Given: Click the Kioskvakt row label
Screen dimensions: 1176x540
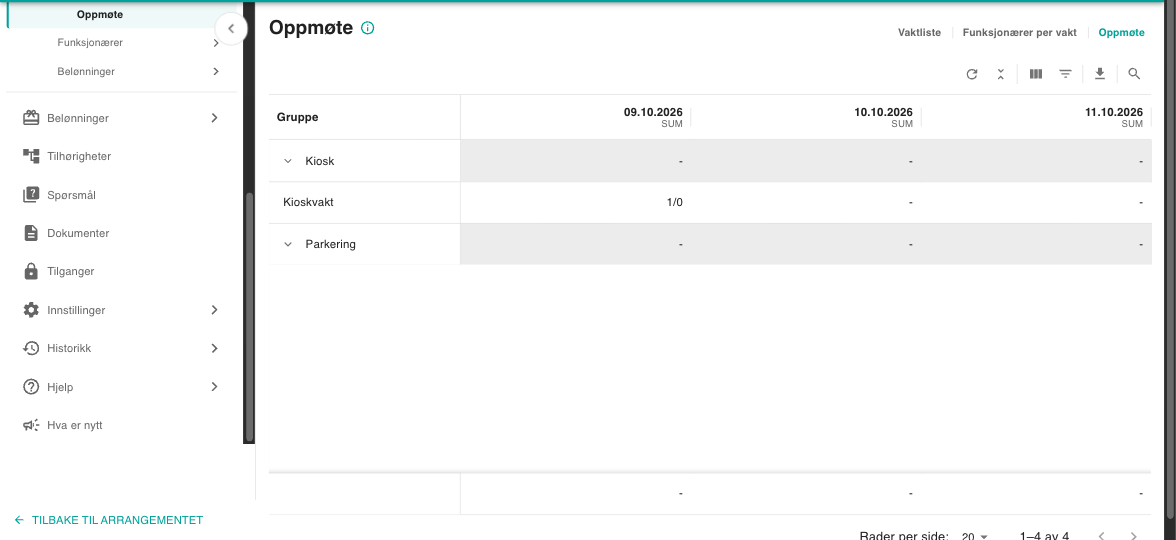Looking at the screenshot, I should pyautogui.click(x=308, y=202).
